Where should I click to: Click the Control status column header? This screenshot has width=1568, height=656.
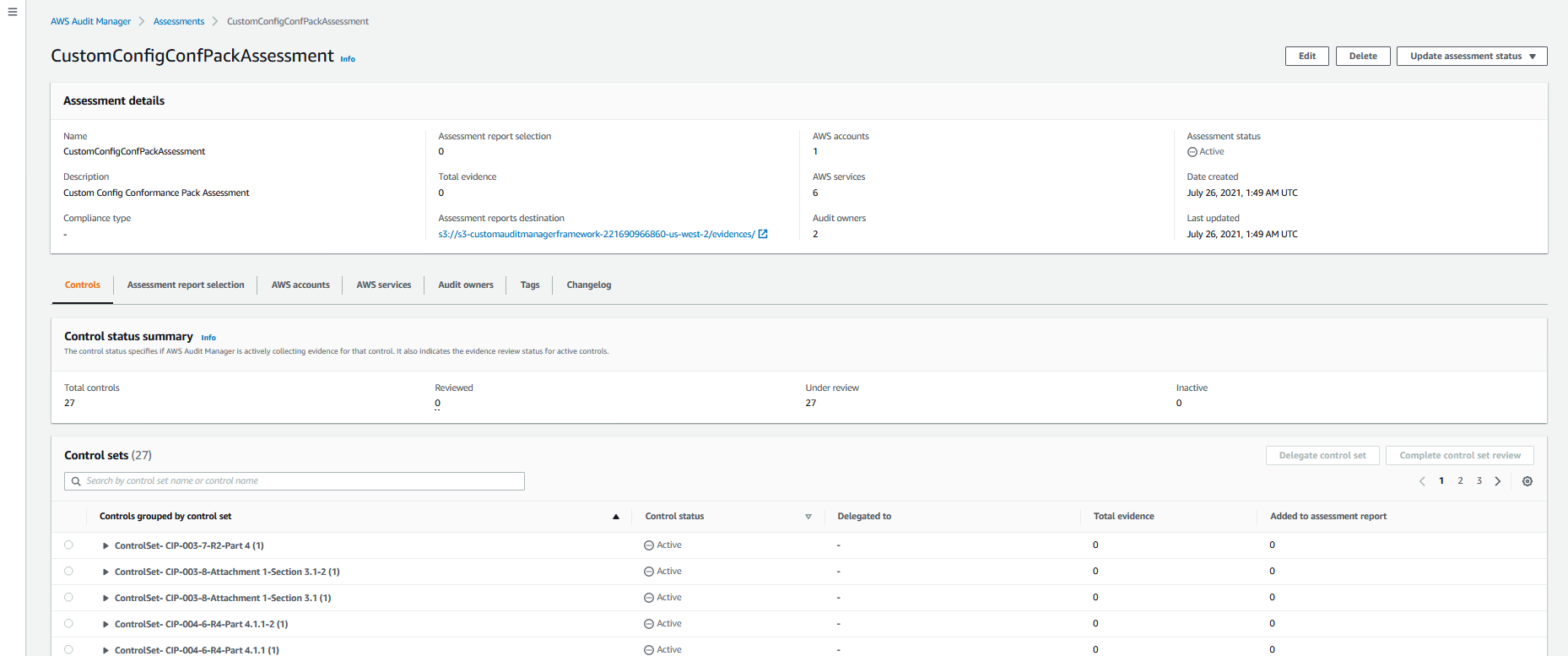[674, 517]
